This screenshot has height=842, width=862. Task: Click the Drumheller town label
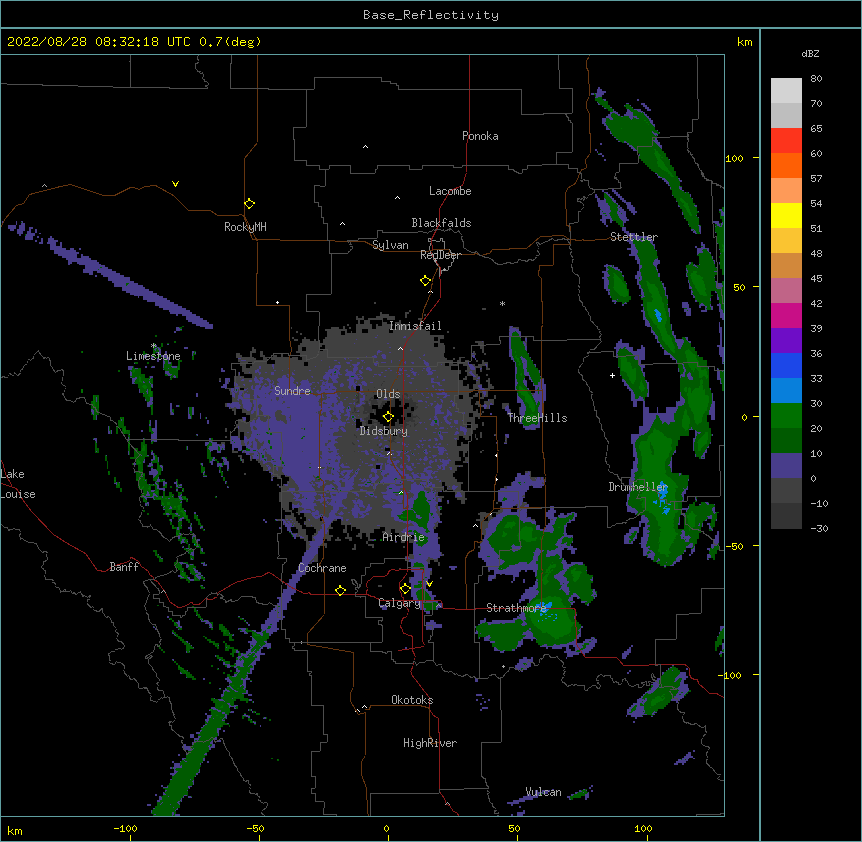pyautogui.click(x=638, y=487)
